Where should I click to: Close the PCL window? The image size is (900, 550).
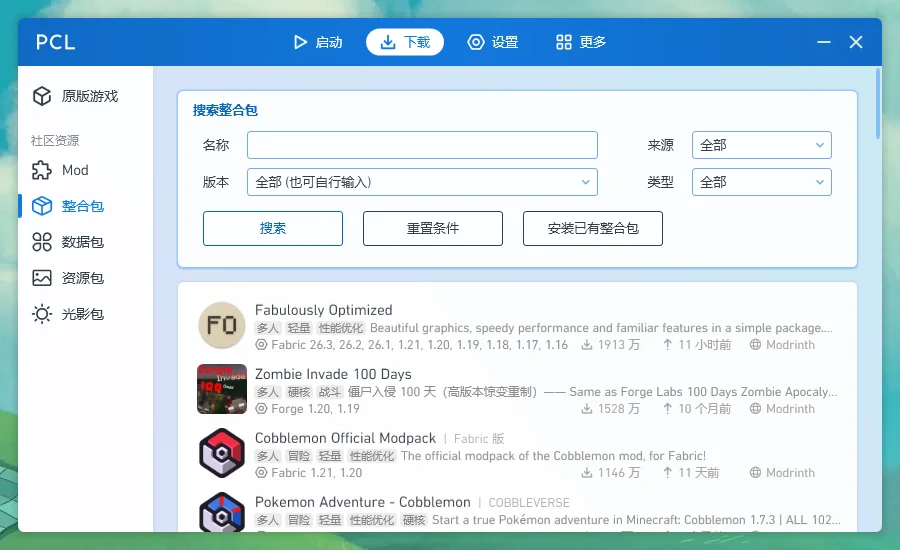pyautogui.click(x=856, y=42)
